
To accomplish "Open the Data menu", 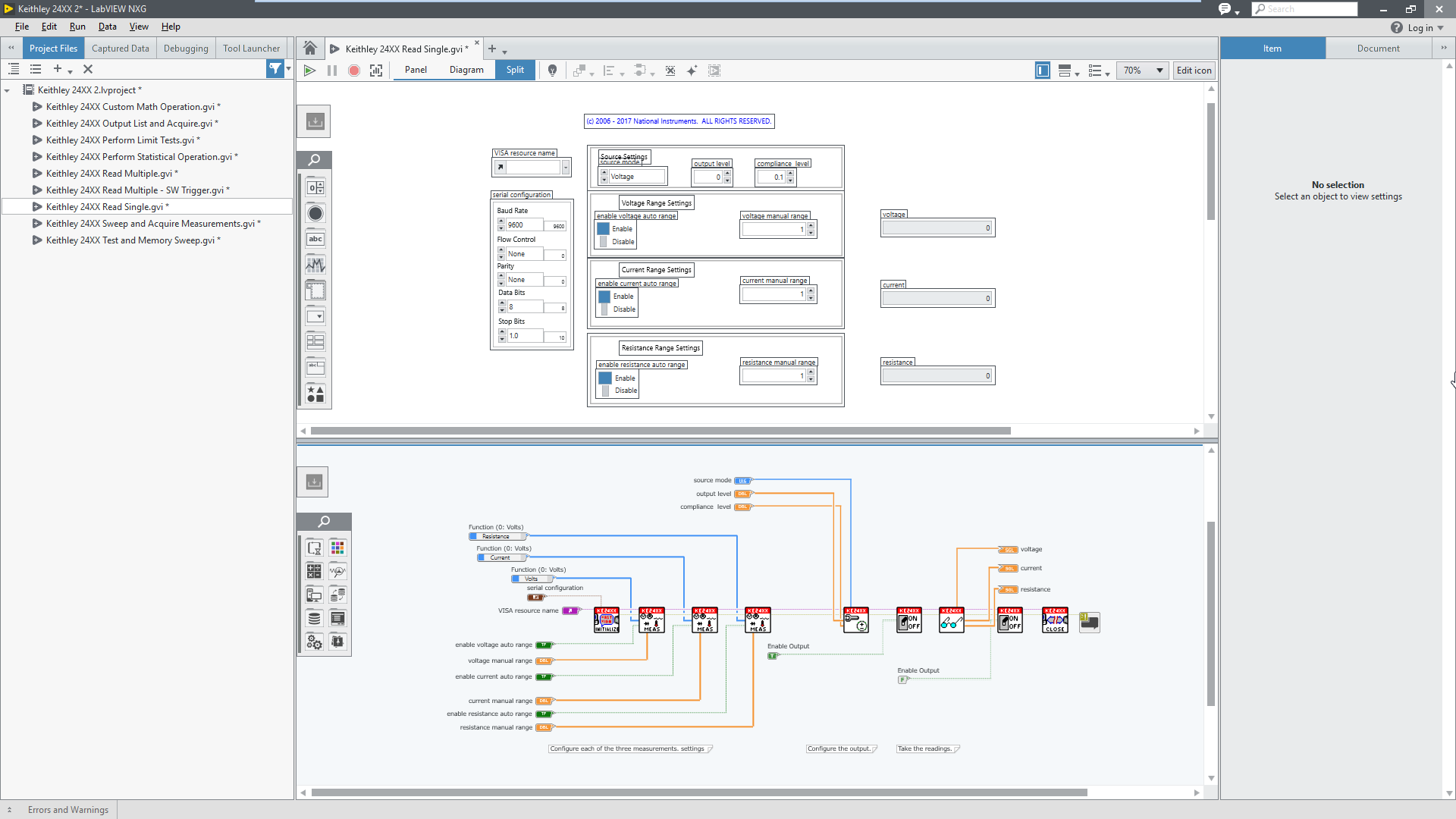I will 107,27.
